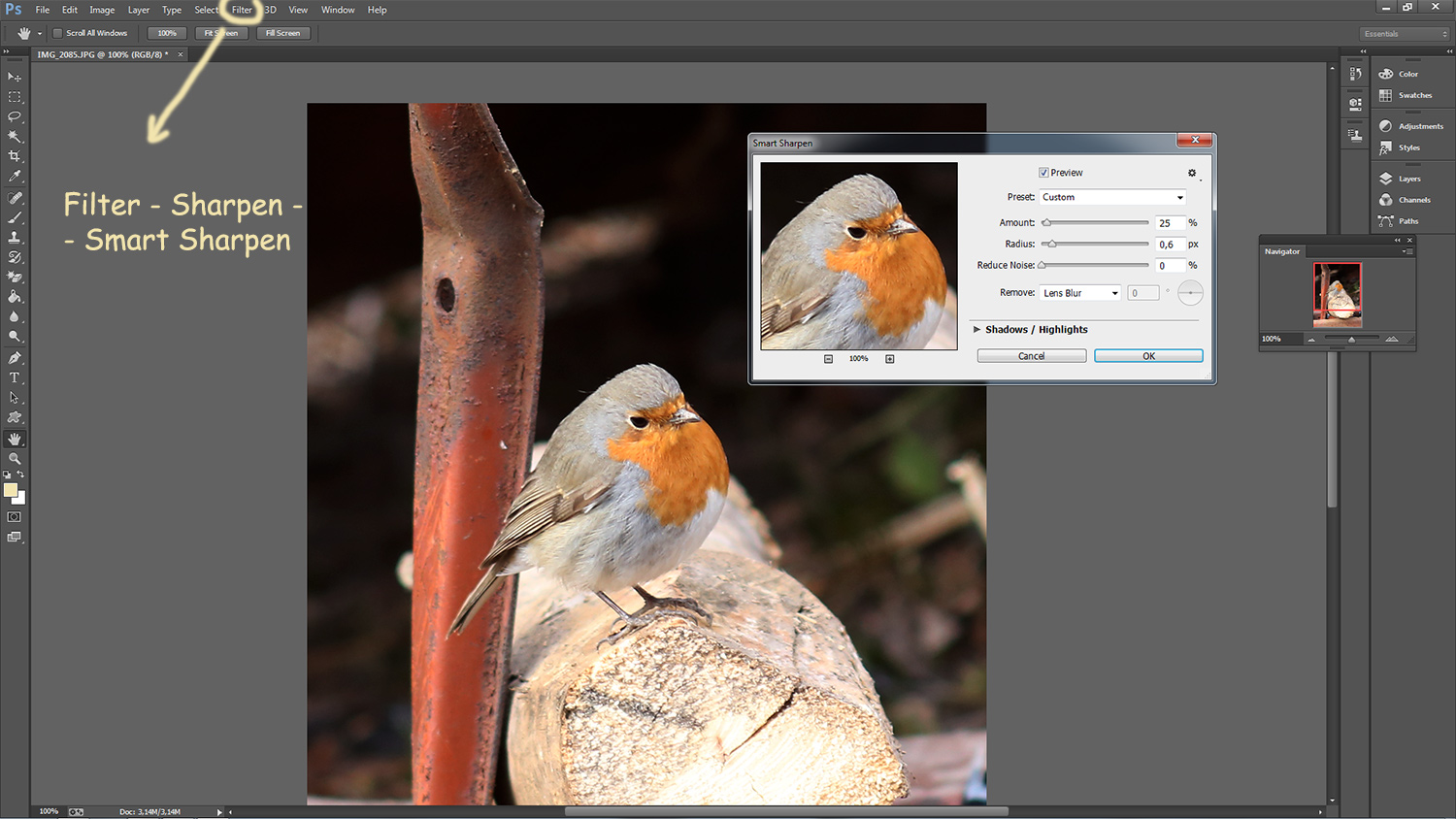Select the Path Selection tool
1456x819 pixels.
tap(15, 398)
